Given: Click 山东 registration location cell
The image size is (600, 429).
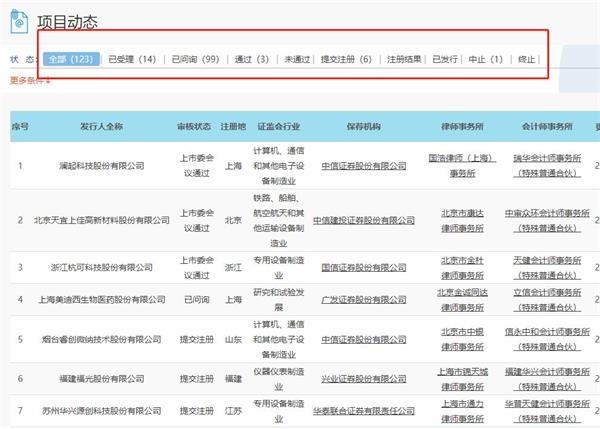Looking at the screenshot, I should [233, 339].
